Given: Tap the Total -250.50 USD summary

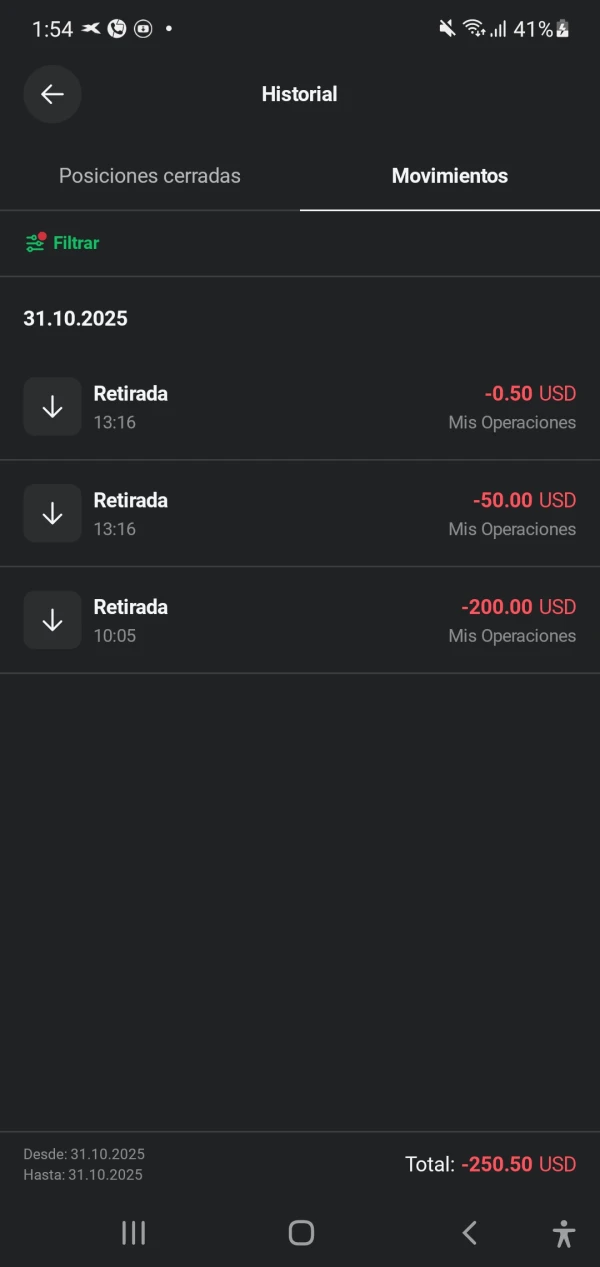Looking at the screenshot, I should coord(490,1164).
